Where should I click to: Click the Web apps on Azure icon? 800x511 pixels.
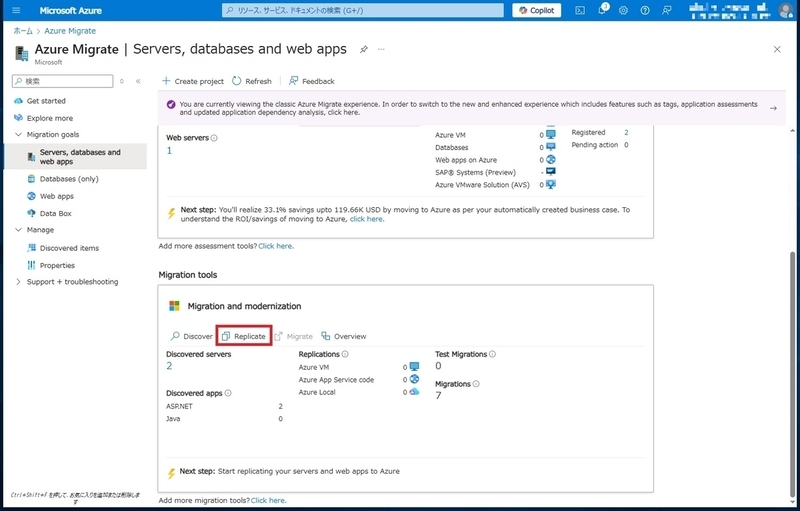[x=551, y=160]
